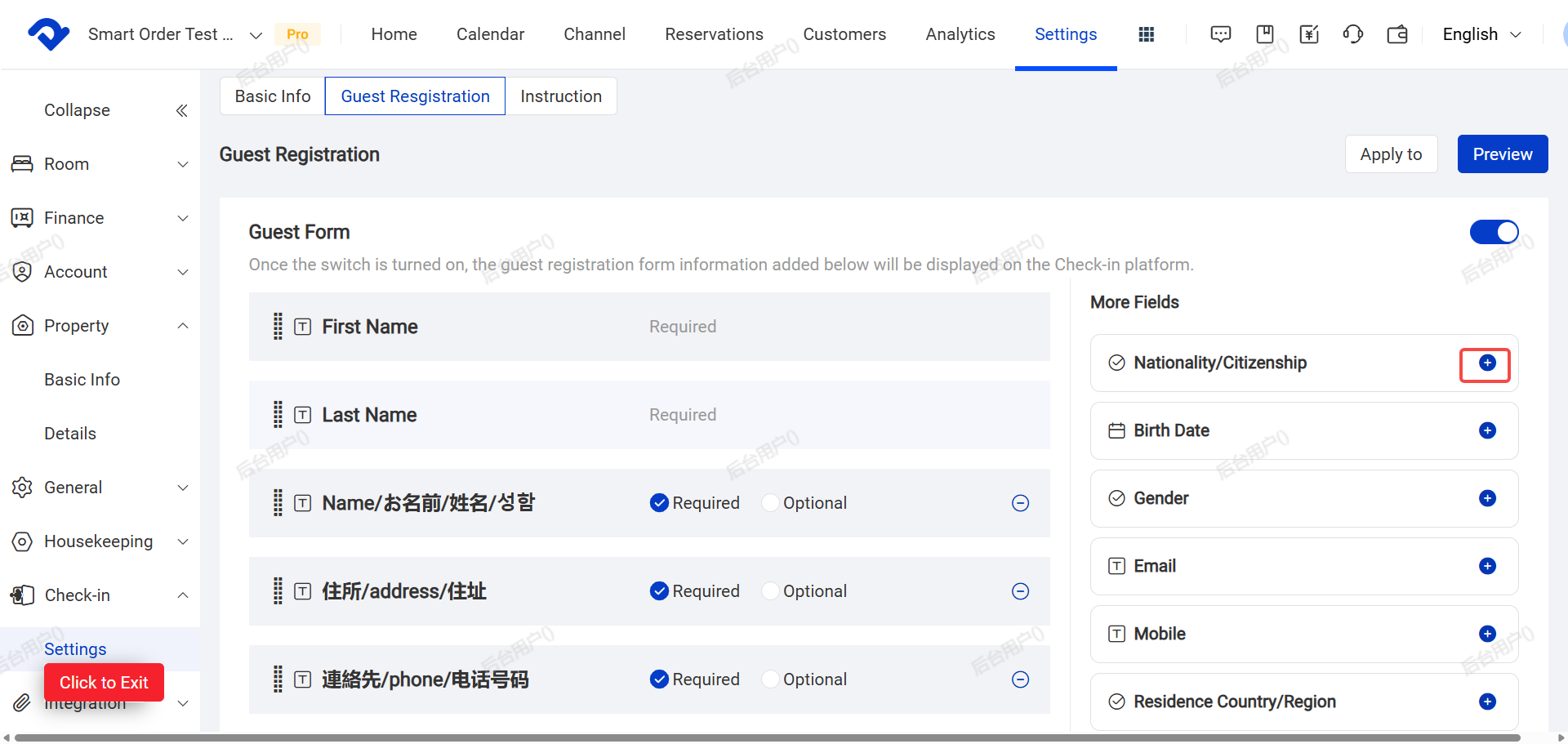Add the Gender field

[1487, 498]
